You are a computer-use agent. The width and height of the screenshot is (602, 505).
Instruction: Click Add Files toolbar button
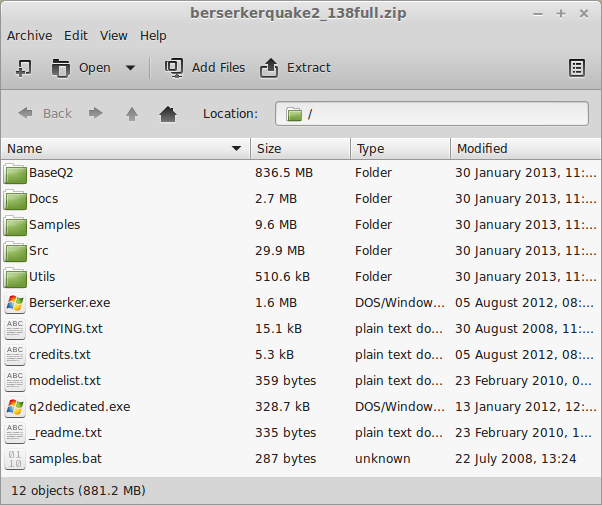click(205, 68)
